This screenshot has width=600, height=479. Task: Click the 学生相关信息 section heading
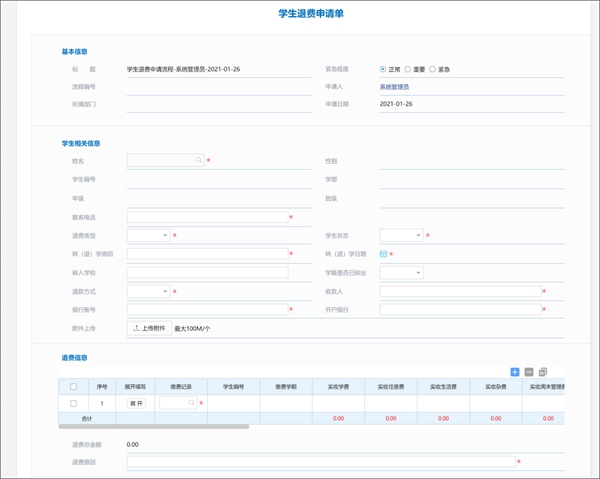[x=81, y=143]
